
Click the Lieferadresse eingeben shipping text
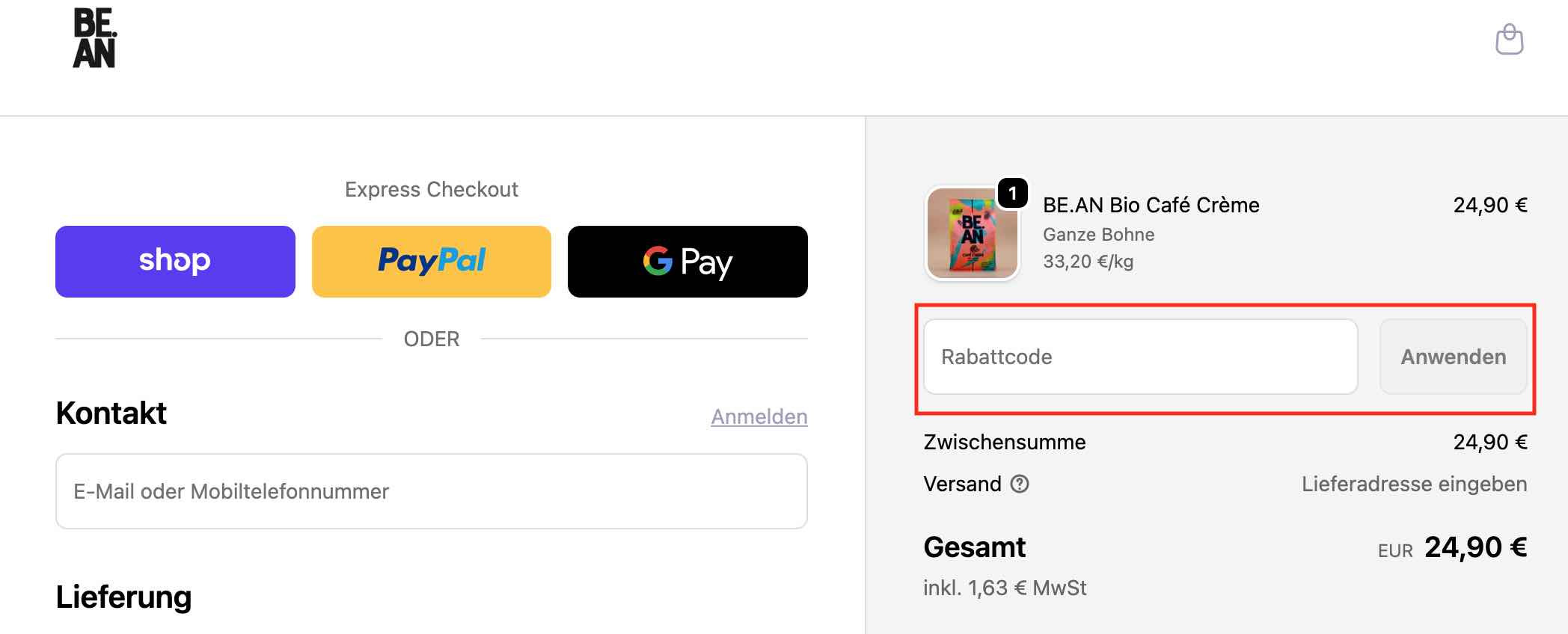(x=1414, y=484)
